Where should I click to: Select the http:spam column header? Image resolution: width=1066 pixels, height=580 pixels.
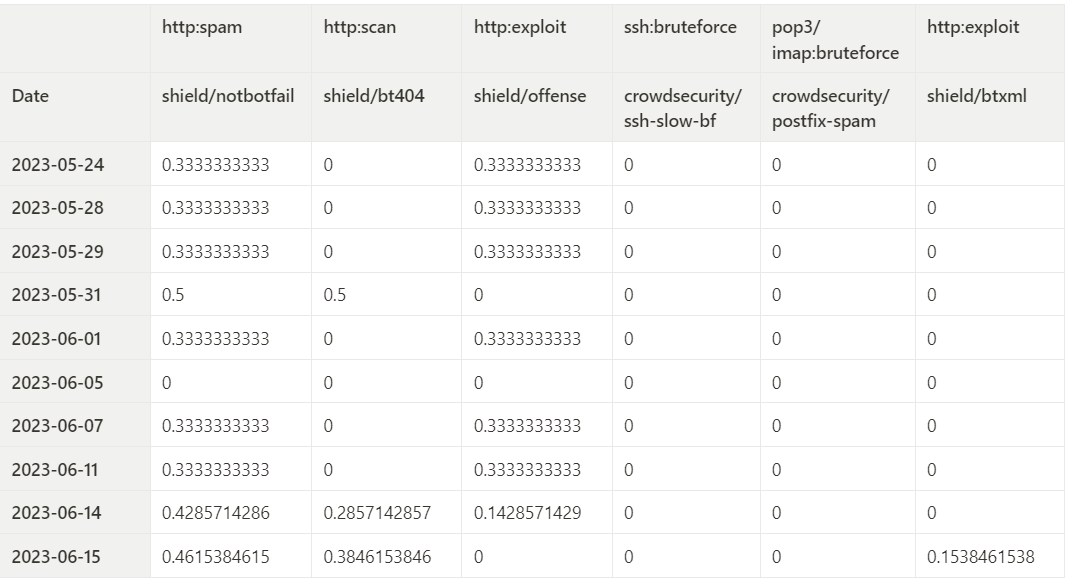[202, 28]
